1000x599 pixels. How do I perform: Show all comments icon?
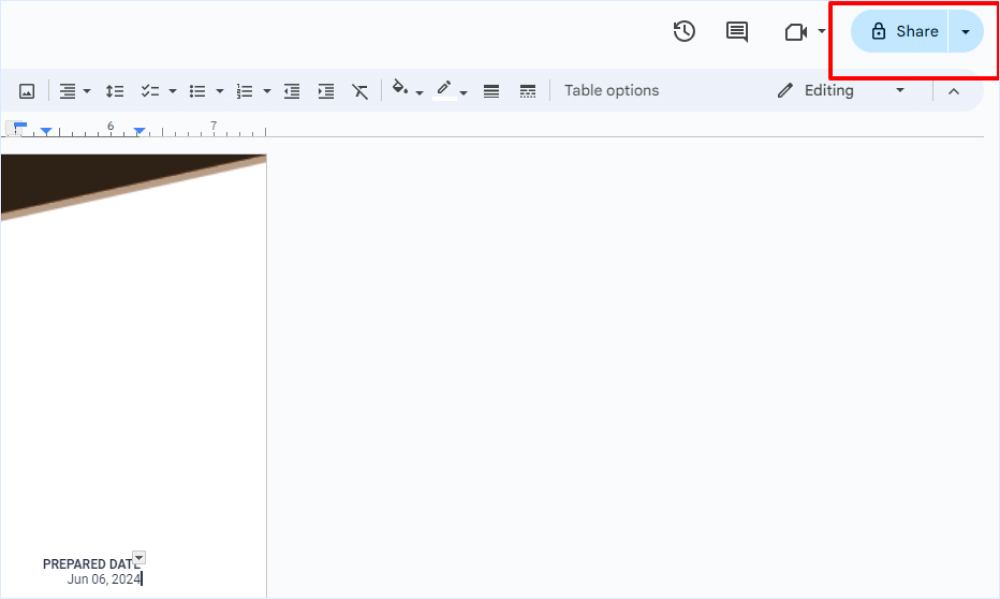[x=737, y=32]
